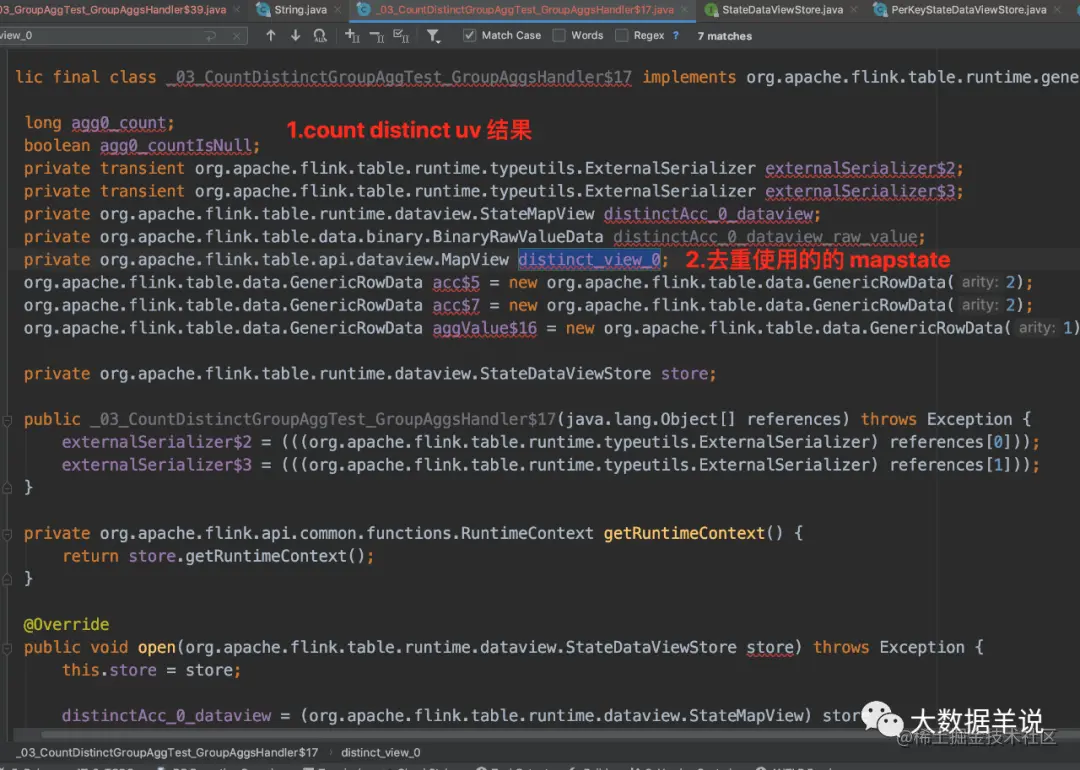Image resolution: width=1080 pixels, height=770 pixels.
Task: Collapse the constructor code block fold marker
Action: click(x=7, y=419)
